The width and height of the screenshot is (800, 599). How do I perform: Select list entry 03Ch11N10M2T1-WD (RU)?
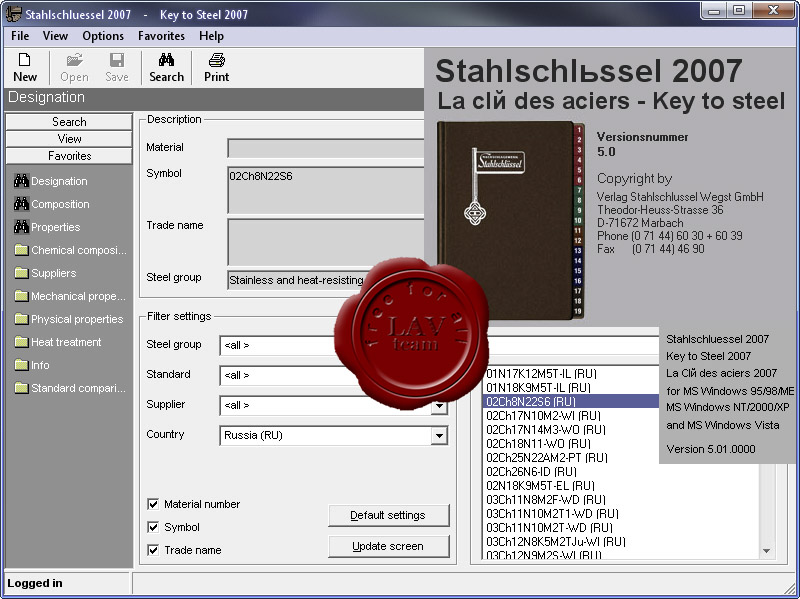click(552, 514)
